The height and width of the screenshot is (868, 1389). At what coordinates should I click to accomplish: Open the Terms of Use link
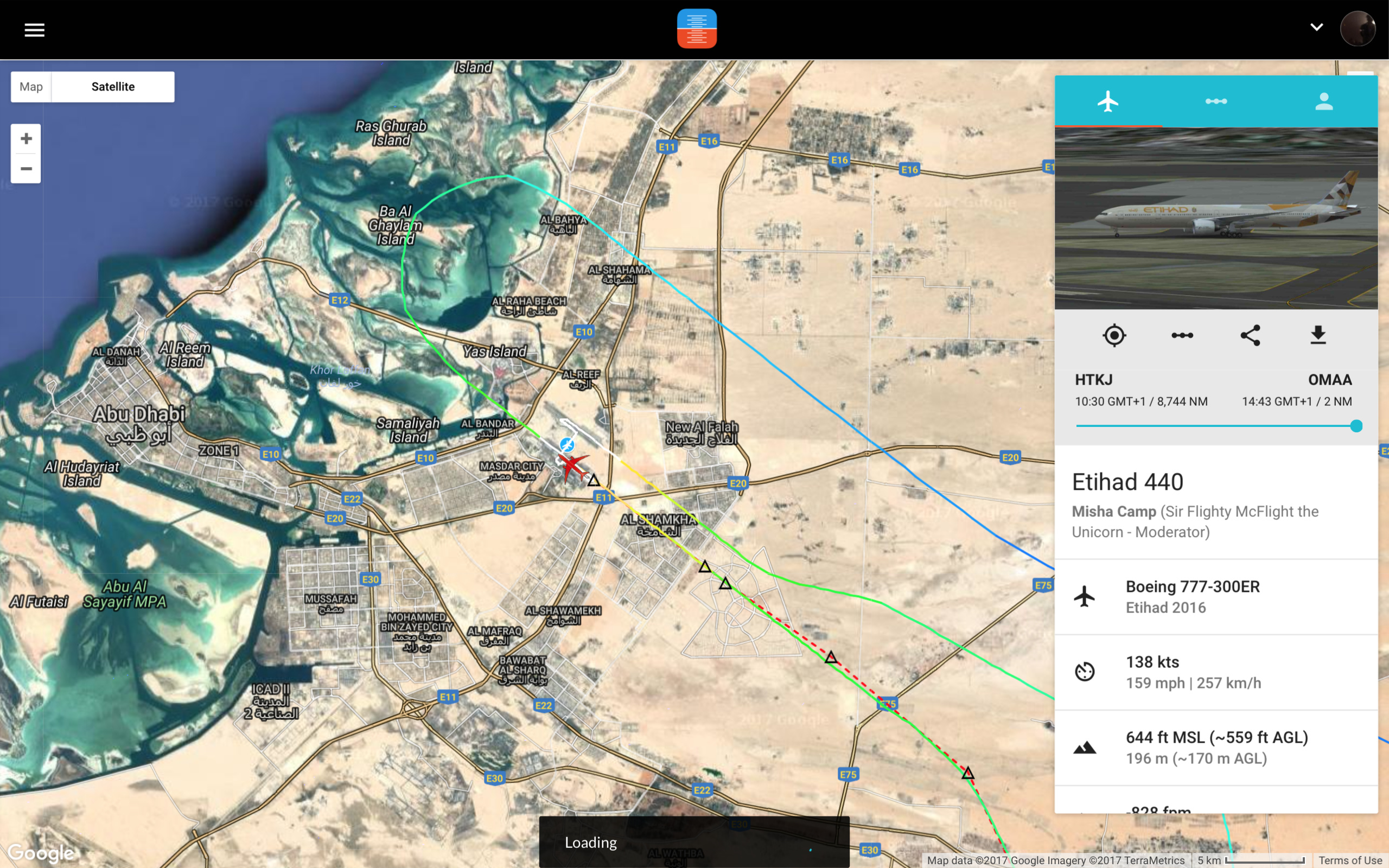[x=1349, y=860]
